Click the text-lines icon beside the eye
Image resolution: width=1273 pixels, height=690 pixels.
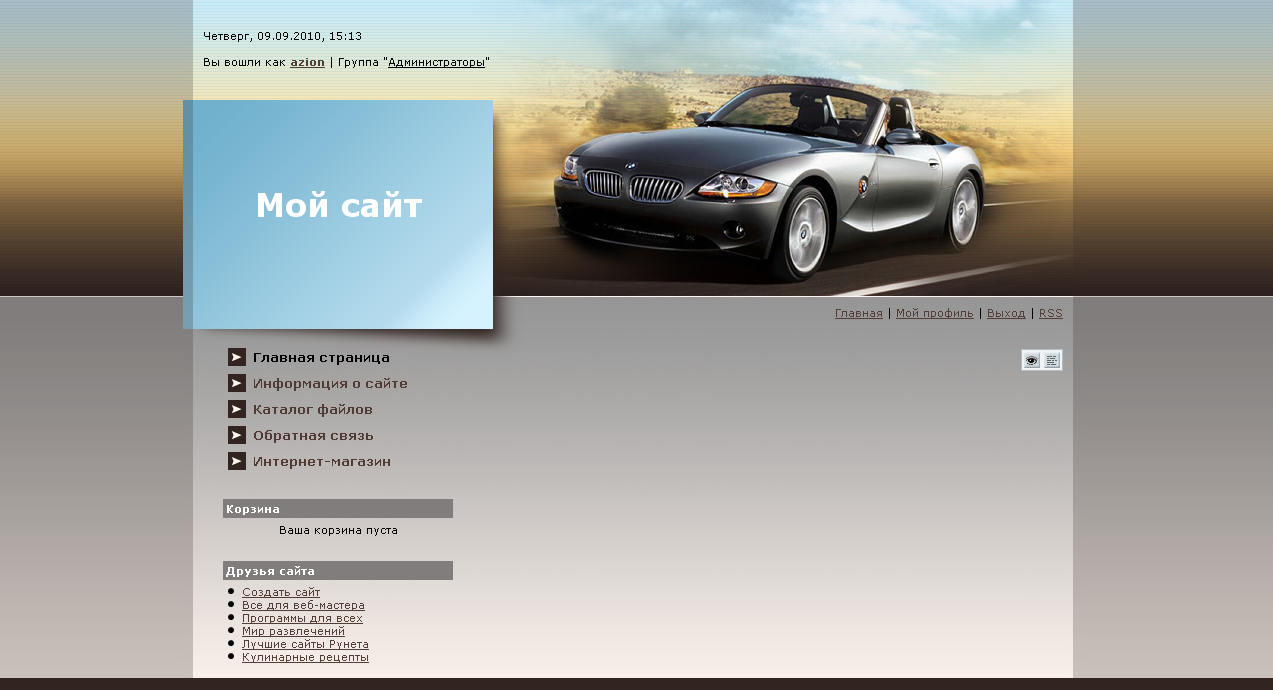[1052, 360]
